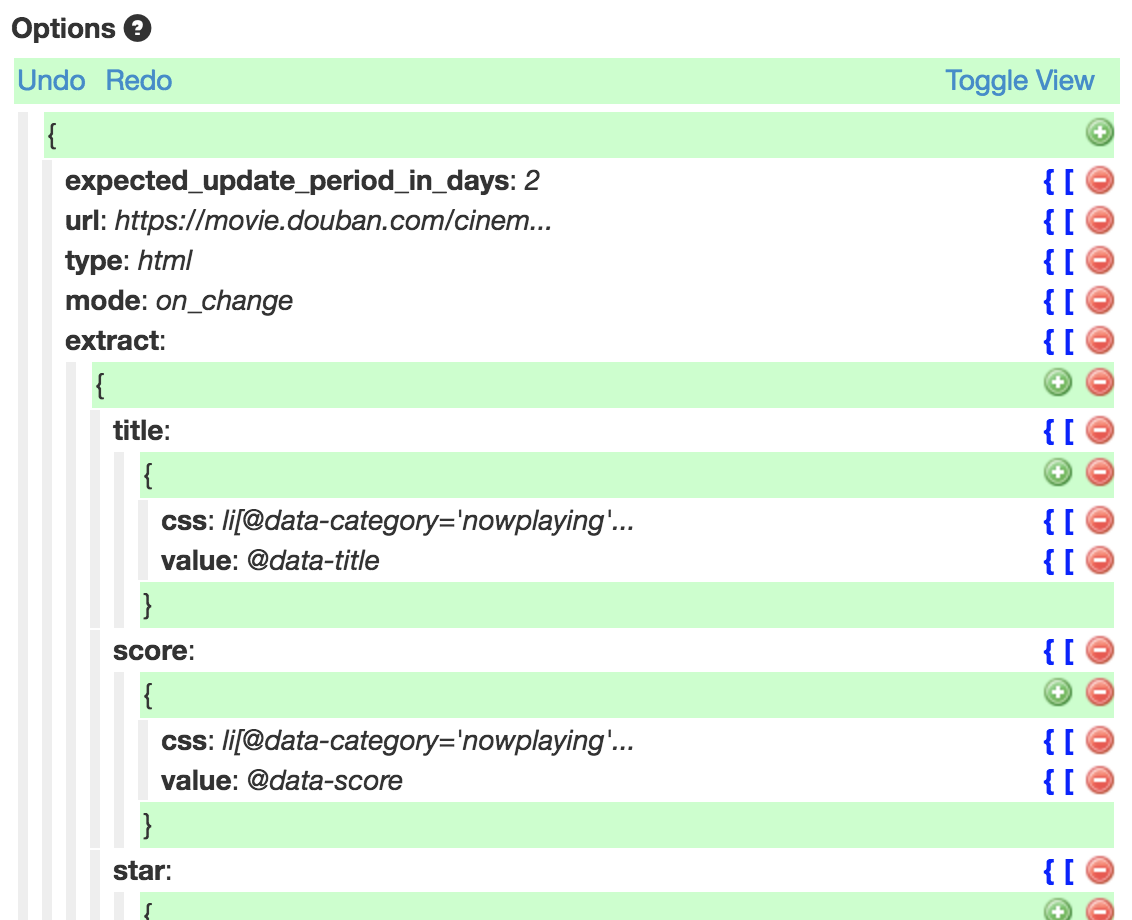This screenshot has height=920, width=1132.
Task: Delete the mode field
Action: [1099, 301]
